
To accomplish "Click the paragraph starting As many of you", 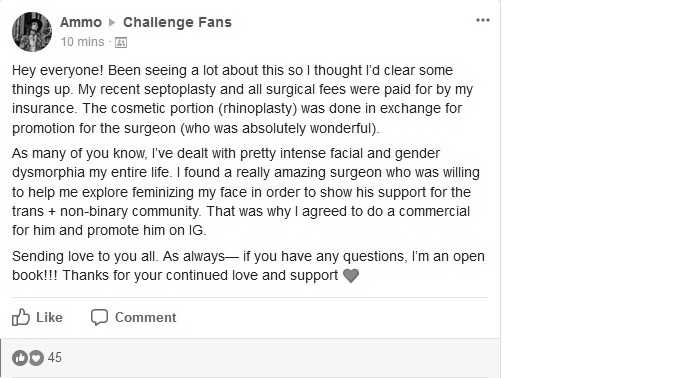I will coord(246,191).
